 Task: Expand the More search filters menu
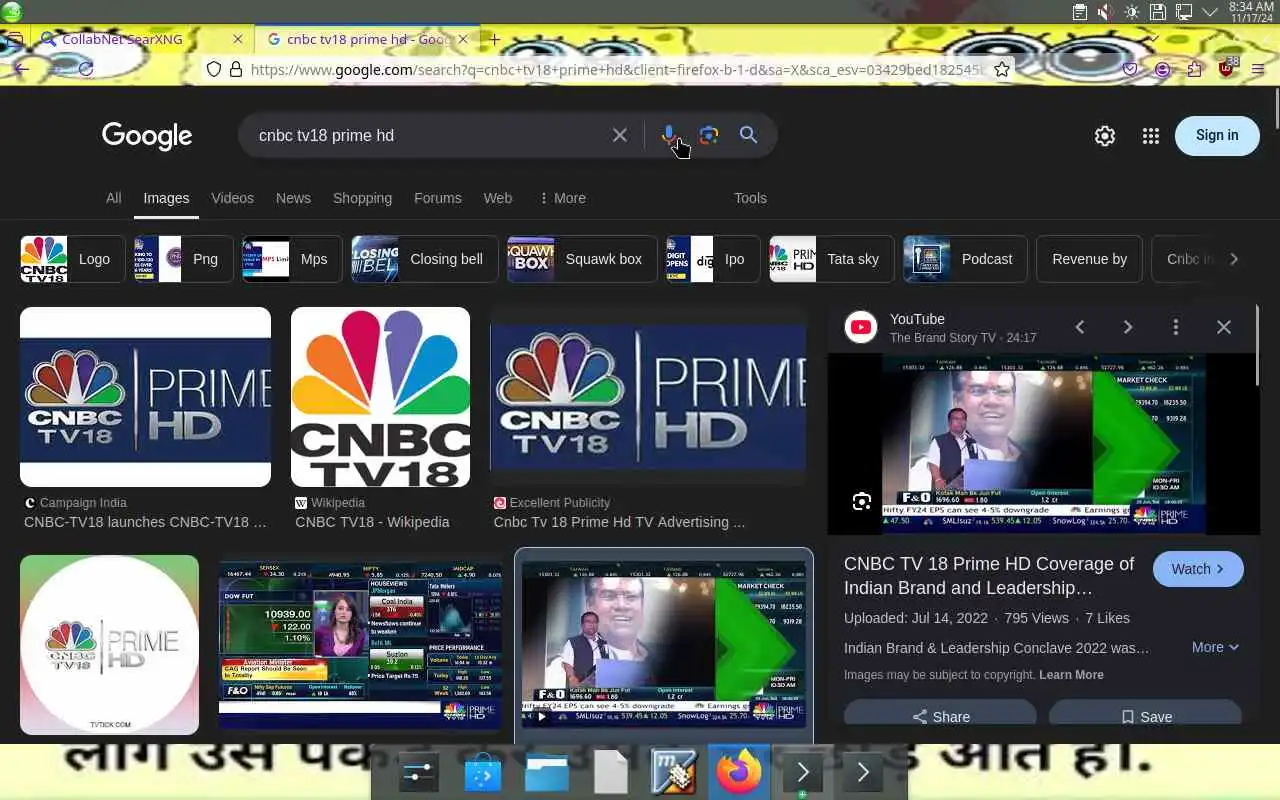point(562,198)
